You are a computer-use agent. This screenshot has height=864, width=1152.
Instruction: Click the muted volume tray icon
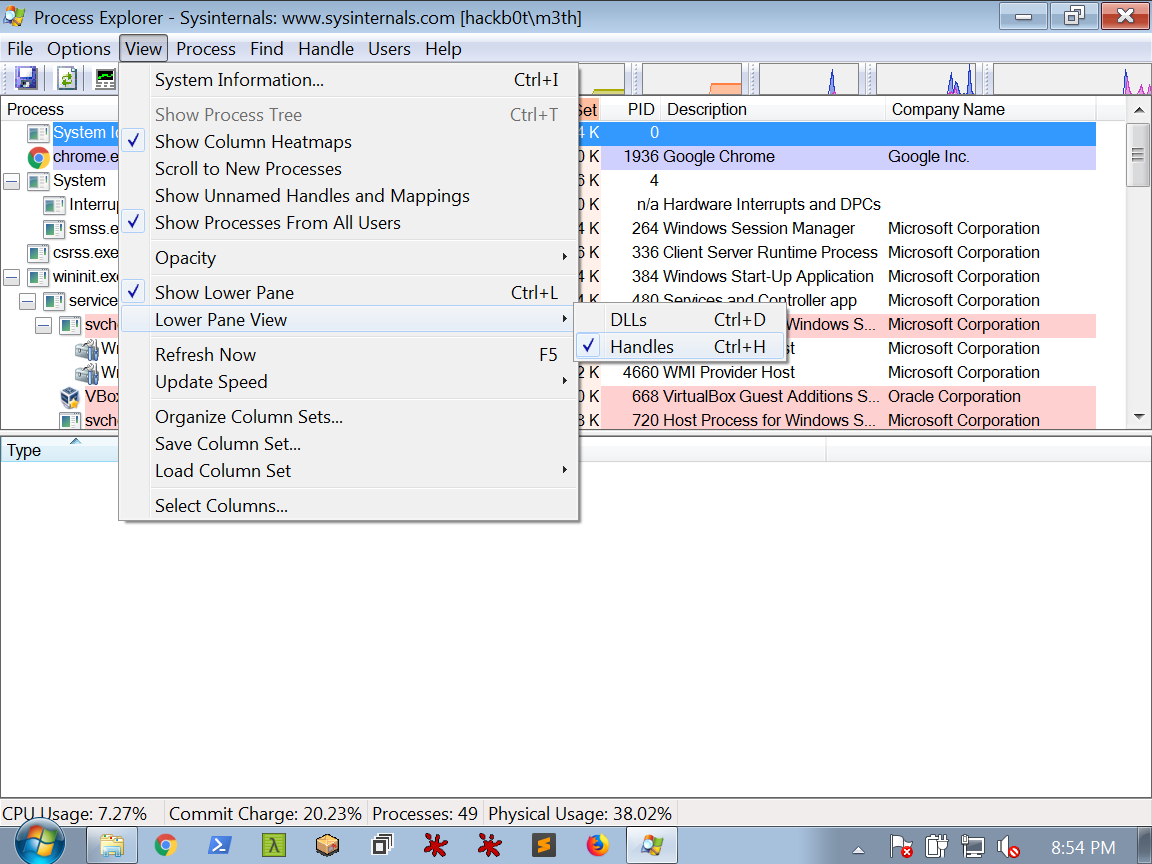click(1008, 847)
